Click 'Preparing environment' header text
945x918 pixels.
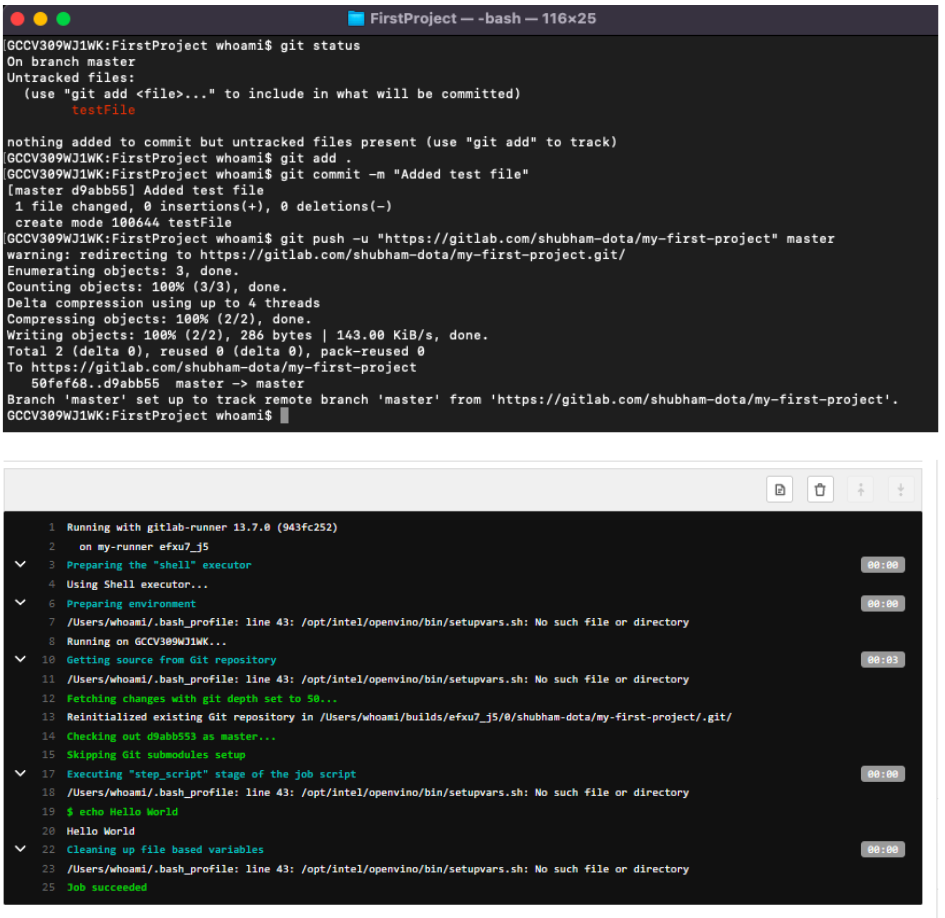point(131,603)
